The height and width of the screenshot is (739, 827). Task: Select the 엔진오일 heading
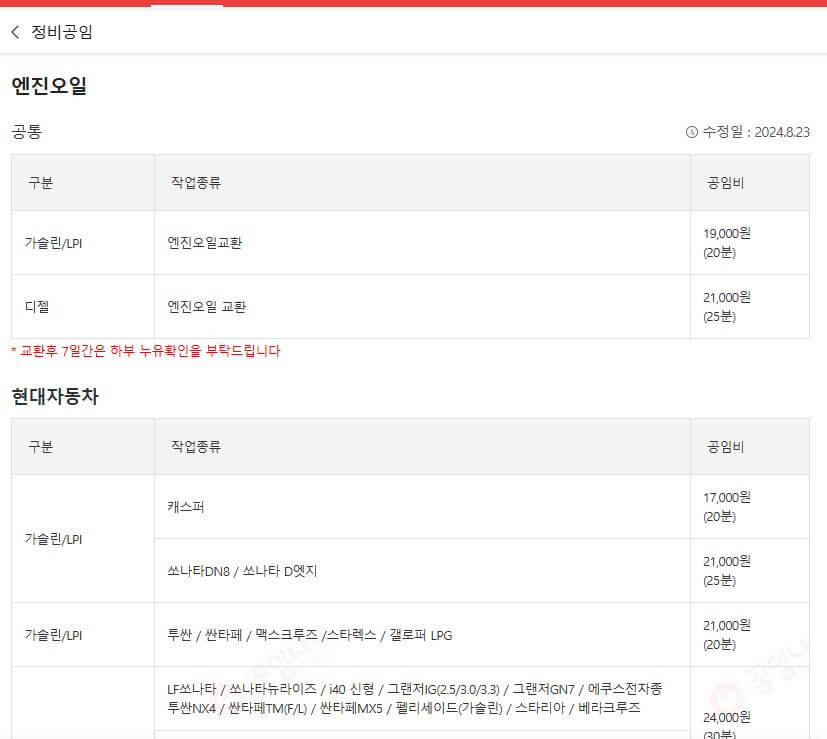coord(49,85)
